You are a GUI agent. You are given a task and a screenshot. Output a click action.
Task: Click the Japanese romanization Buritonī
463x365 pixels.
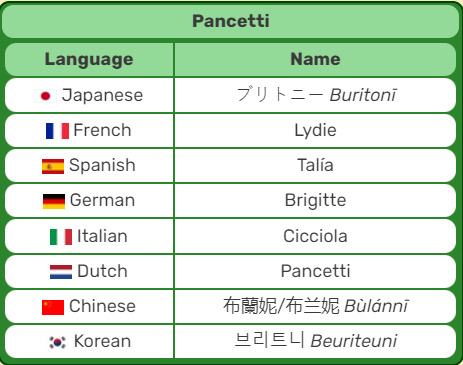tap(363, 95)
